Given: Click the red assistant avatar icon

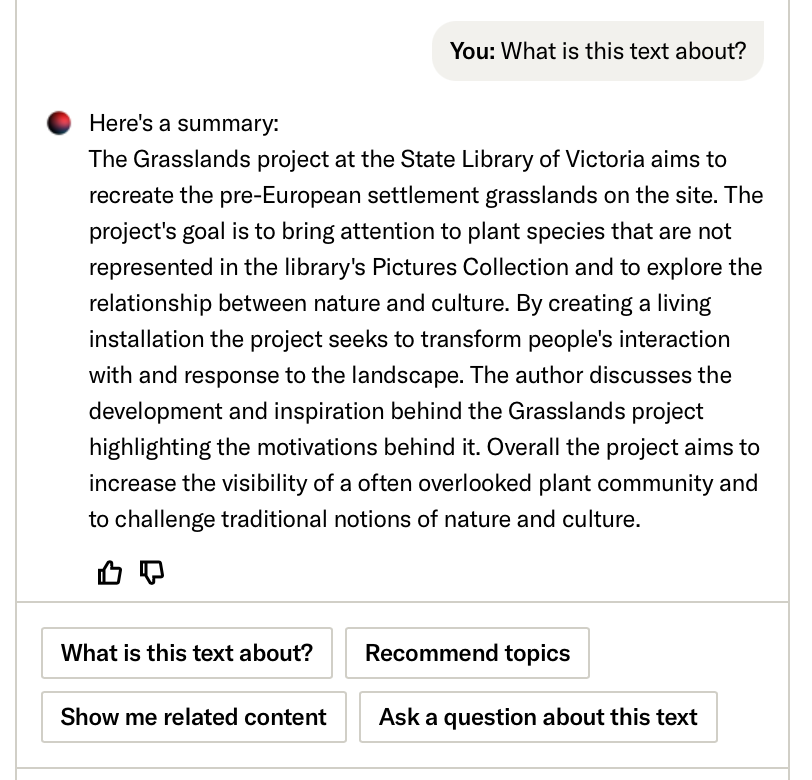Looking at the screenshot, I should [x=59, y=123].
